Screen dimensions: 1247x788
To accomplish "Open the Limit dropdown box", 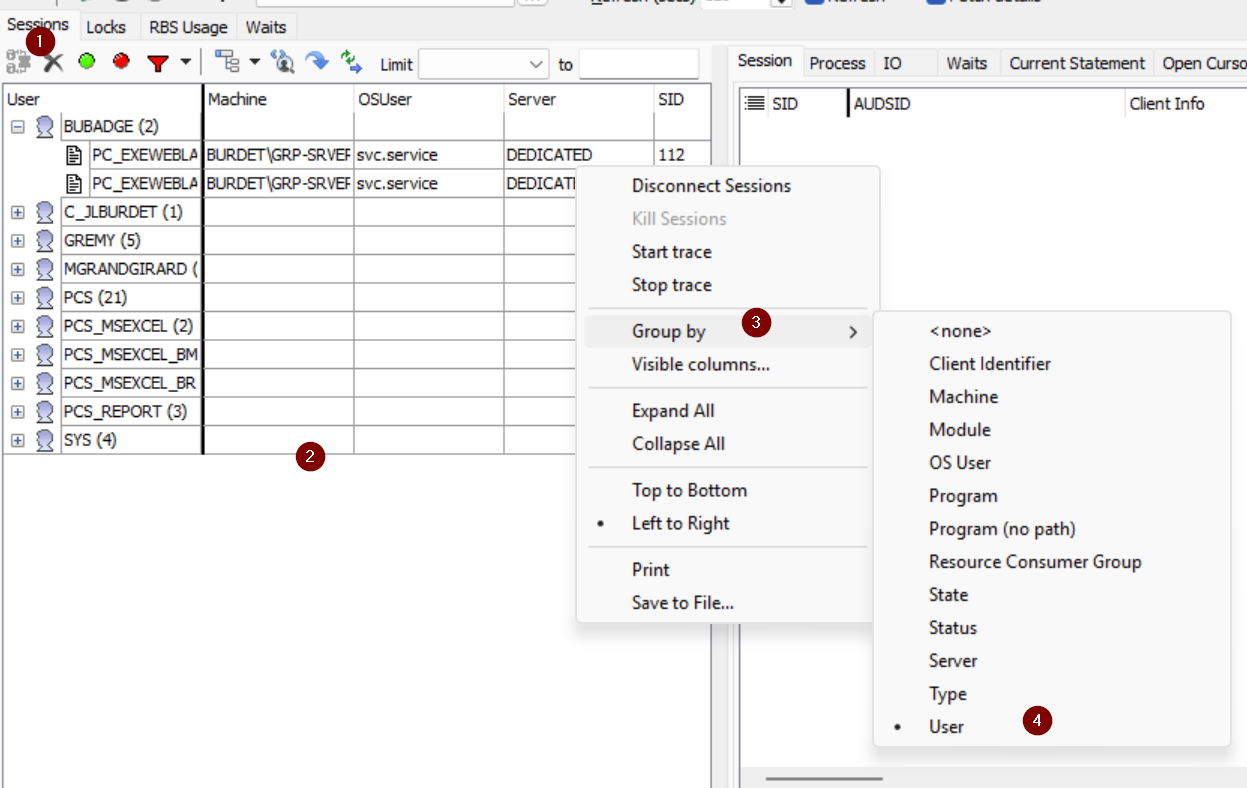I will pyautogui.click(x=484, y=64).
